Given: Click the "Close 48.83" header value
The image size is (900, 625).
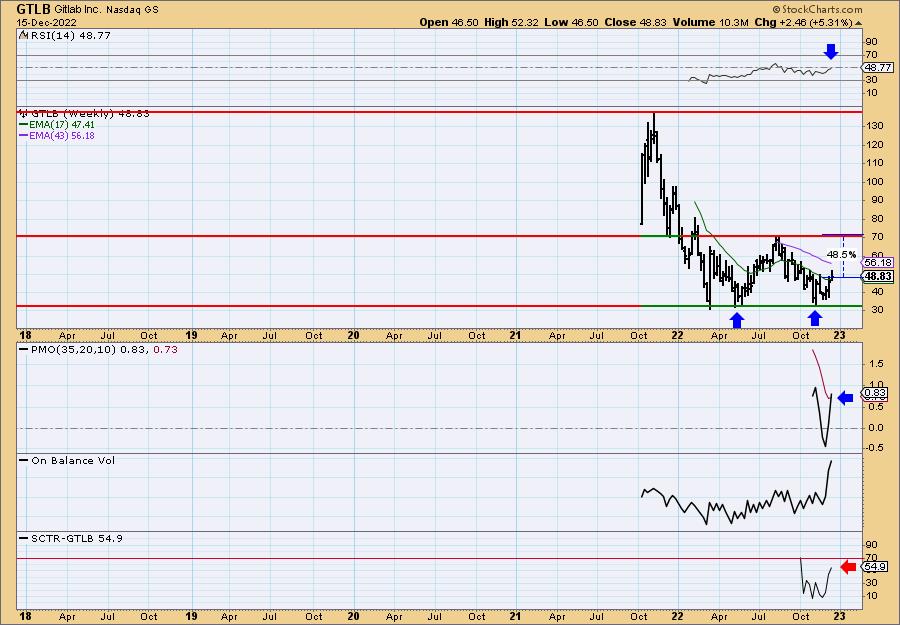Looking at the screenshot, I should click(x=635, y=22).
